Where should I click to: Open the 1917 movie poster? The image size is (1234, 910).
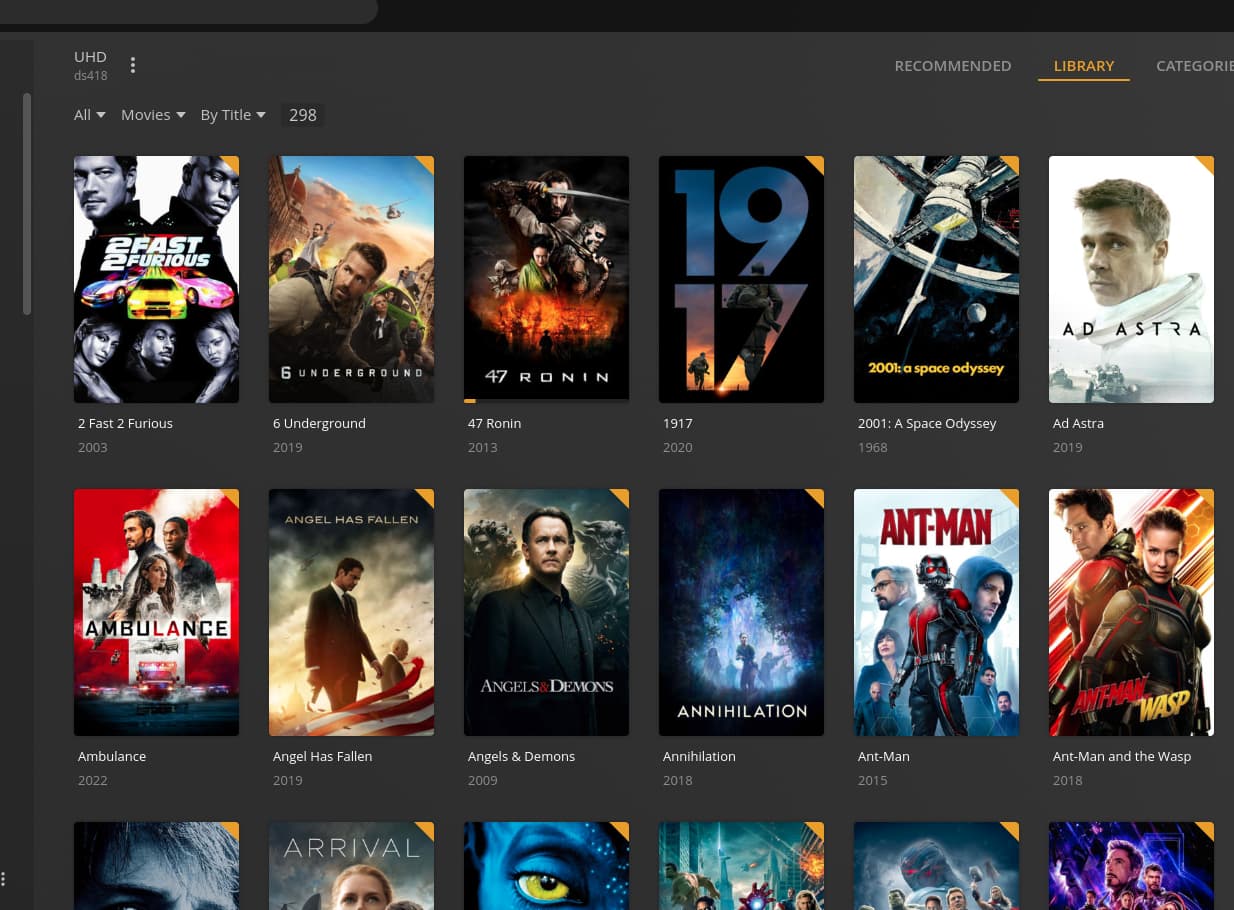pyautogui.click(x=741, y=279)
